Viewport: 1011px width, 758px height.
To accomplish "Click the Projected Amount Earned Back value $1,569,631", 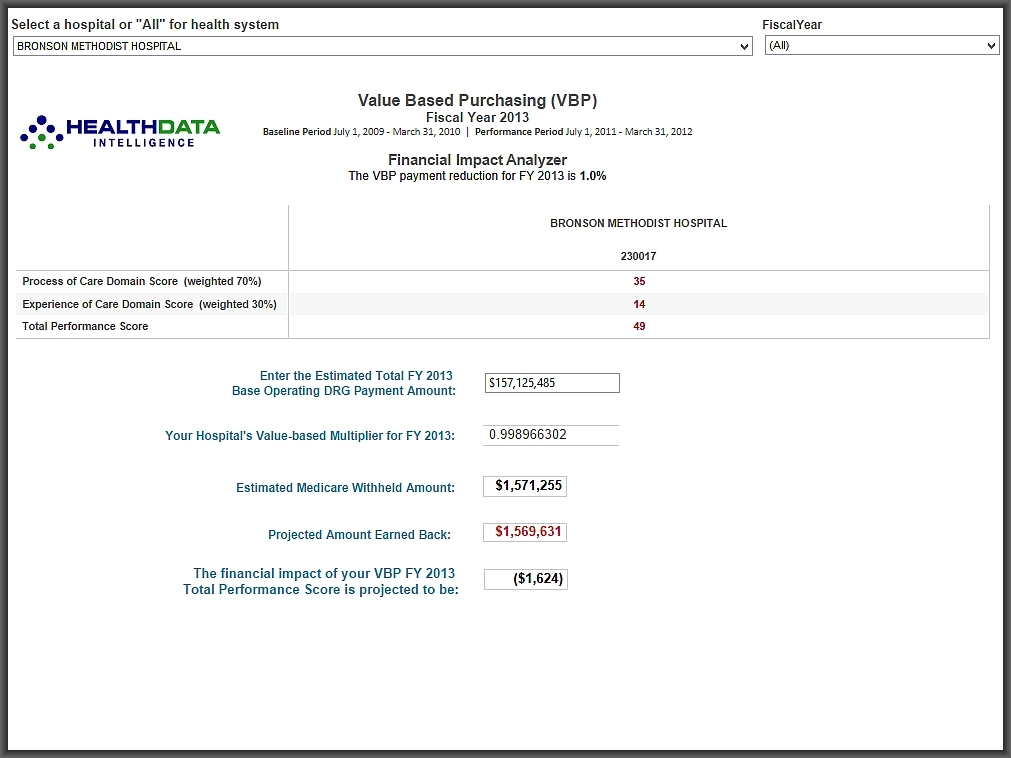I will tap(525, 532).
